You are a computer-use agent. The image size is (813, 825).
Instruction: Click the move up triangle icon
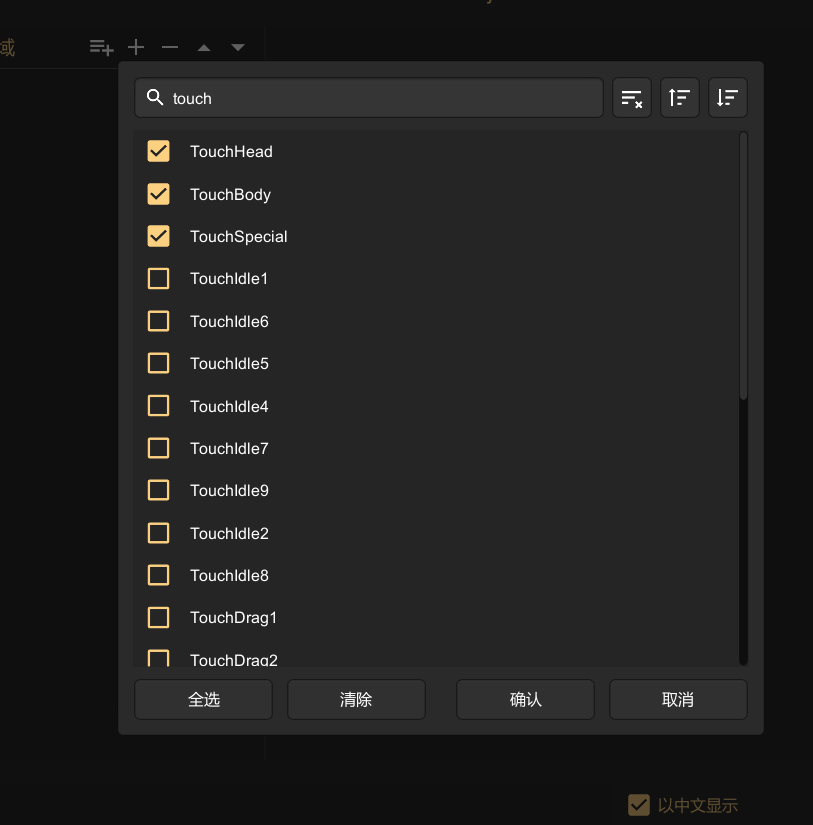204,47
